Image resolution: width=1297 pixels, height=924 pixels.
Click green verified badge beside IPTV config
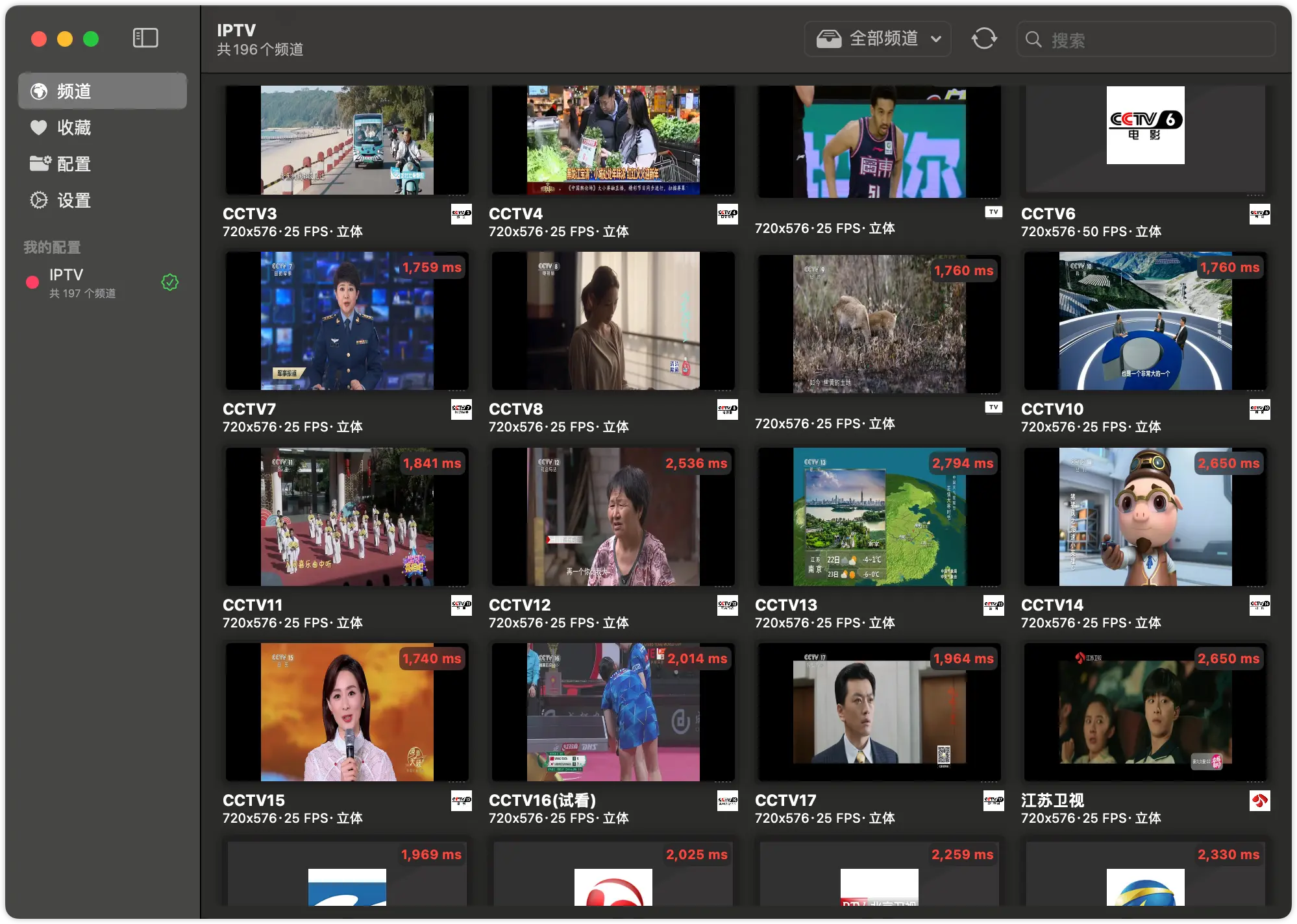coord(170,282)
